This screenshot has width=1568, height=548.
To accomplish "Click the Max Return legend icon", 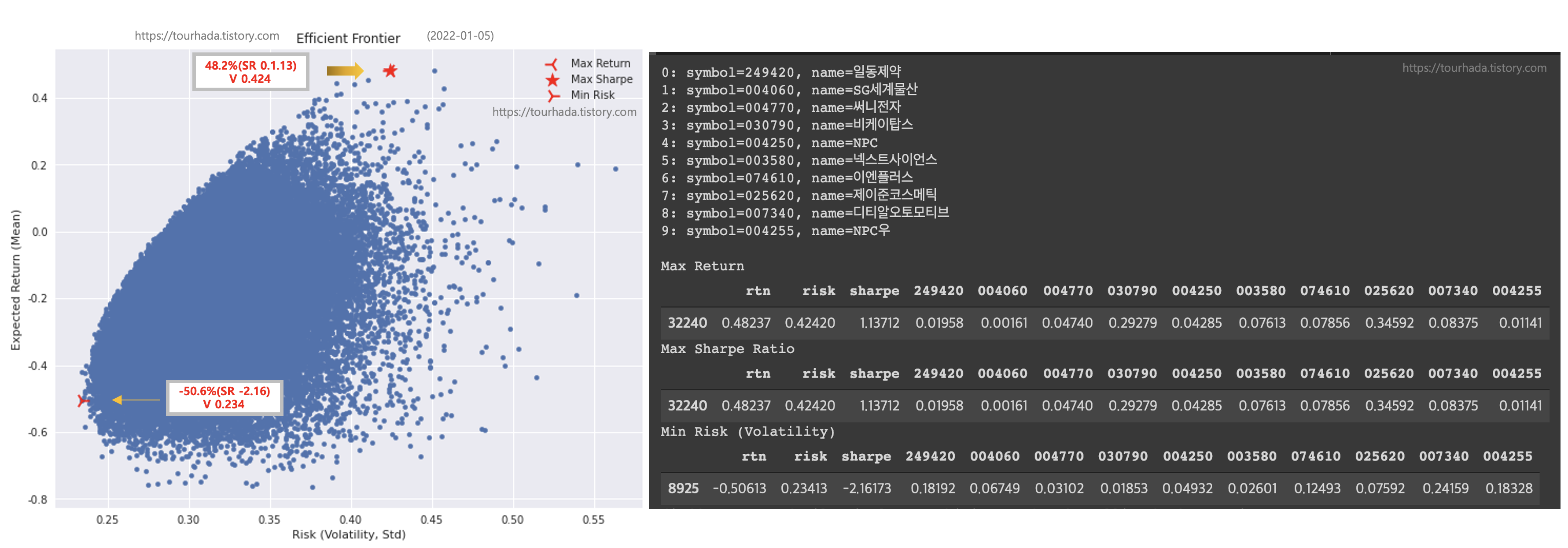I will coord(552,64).
